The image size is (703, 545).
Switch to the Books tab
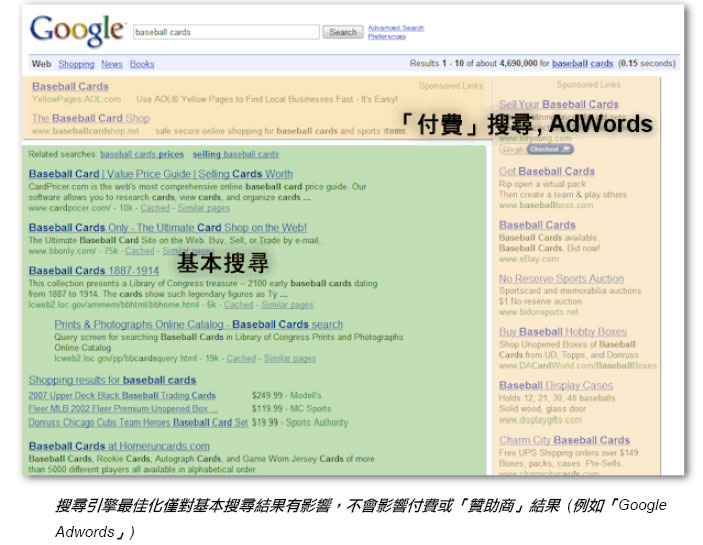point(142,64)
